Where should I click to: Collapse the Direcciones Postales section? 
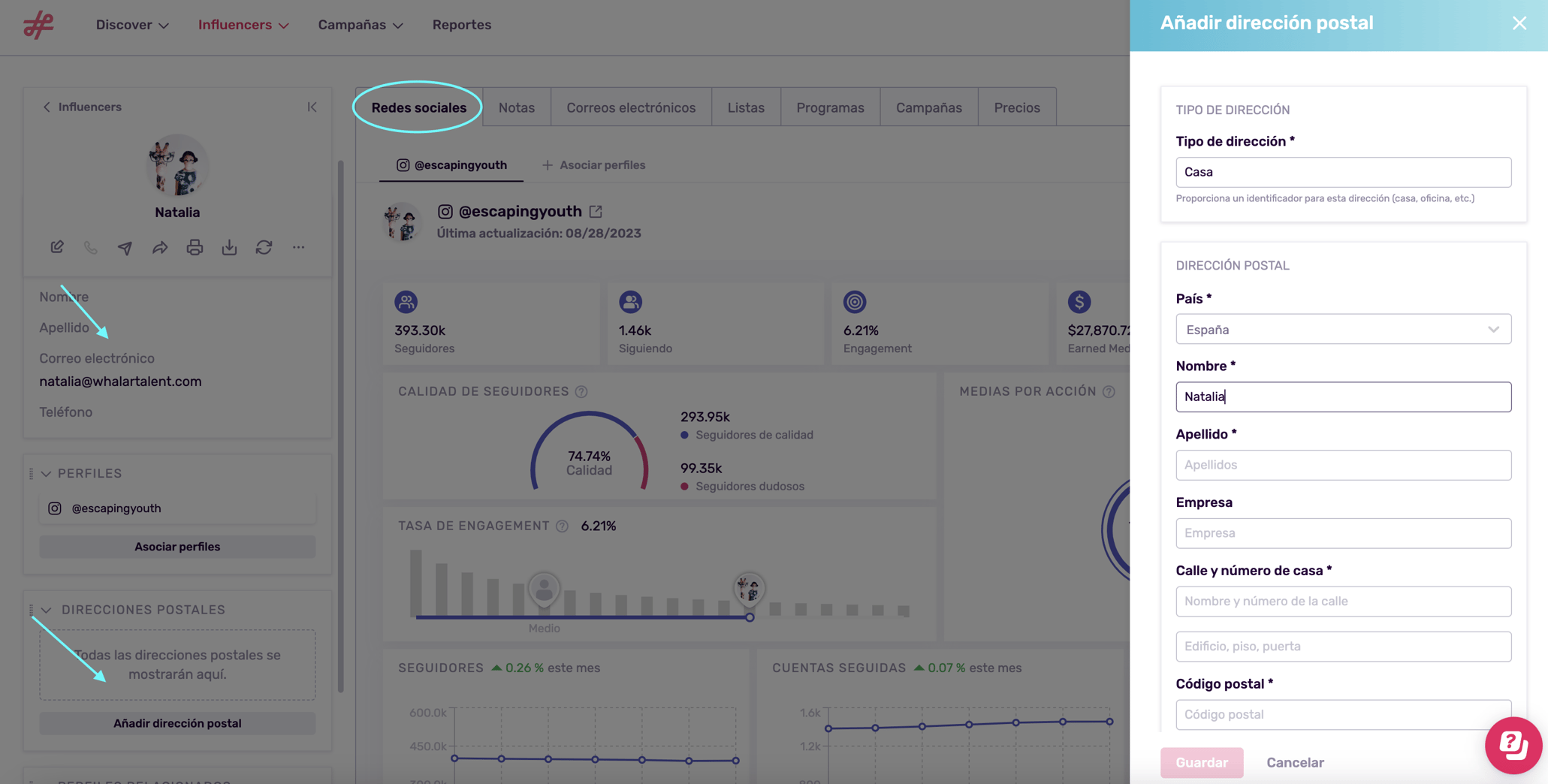[47, 610]
